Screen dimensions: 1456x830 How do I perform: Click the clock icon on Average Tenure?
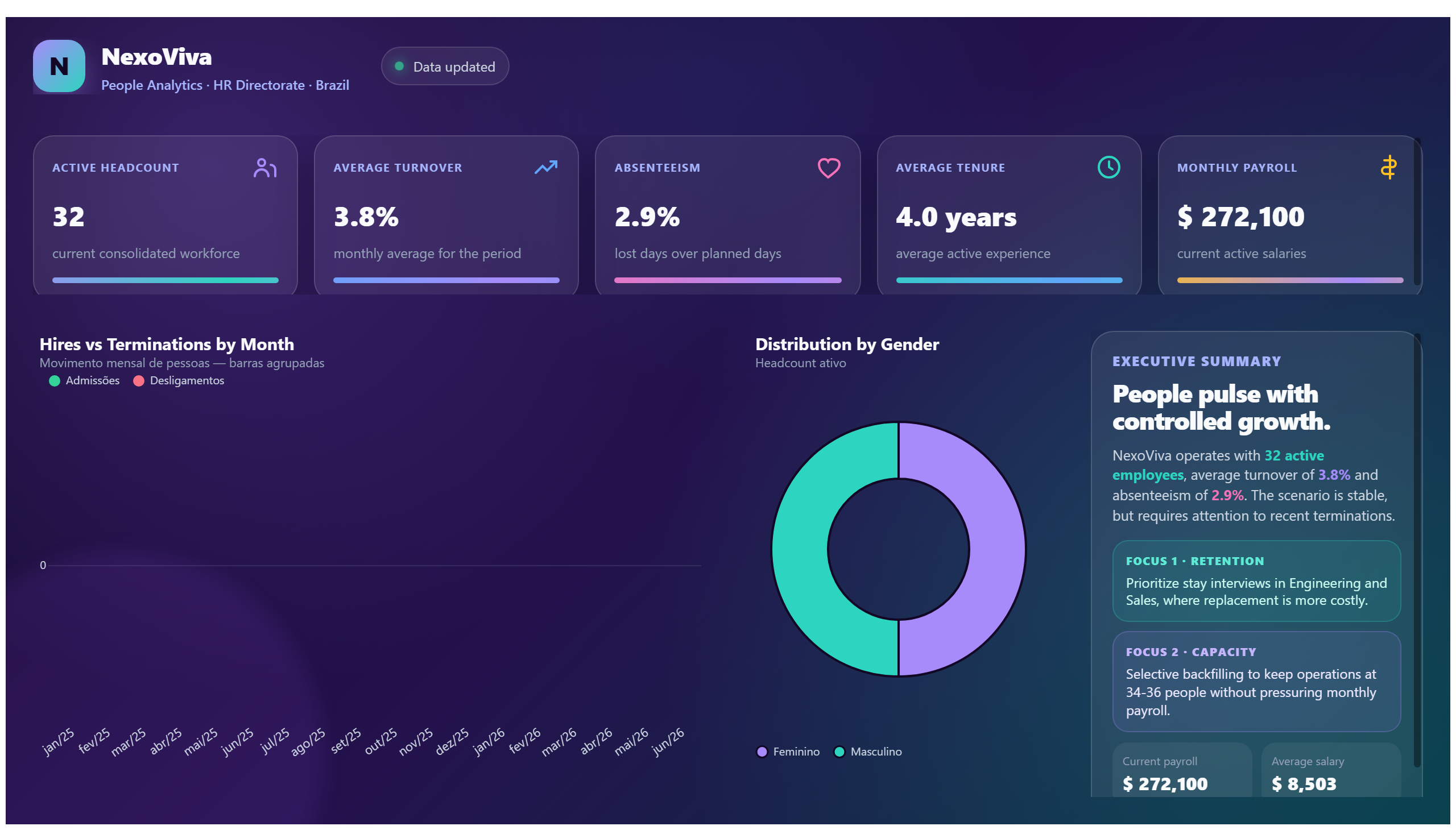1108,167
